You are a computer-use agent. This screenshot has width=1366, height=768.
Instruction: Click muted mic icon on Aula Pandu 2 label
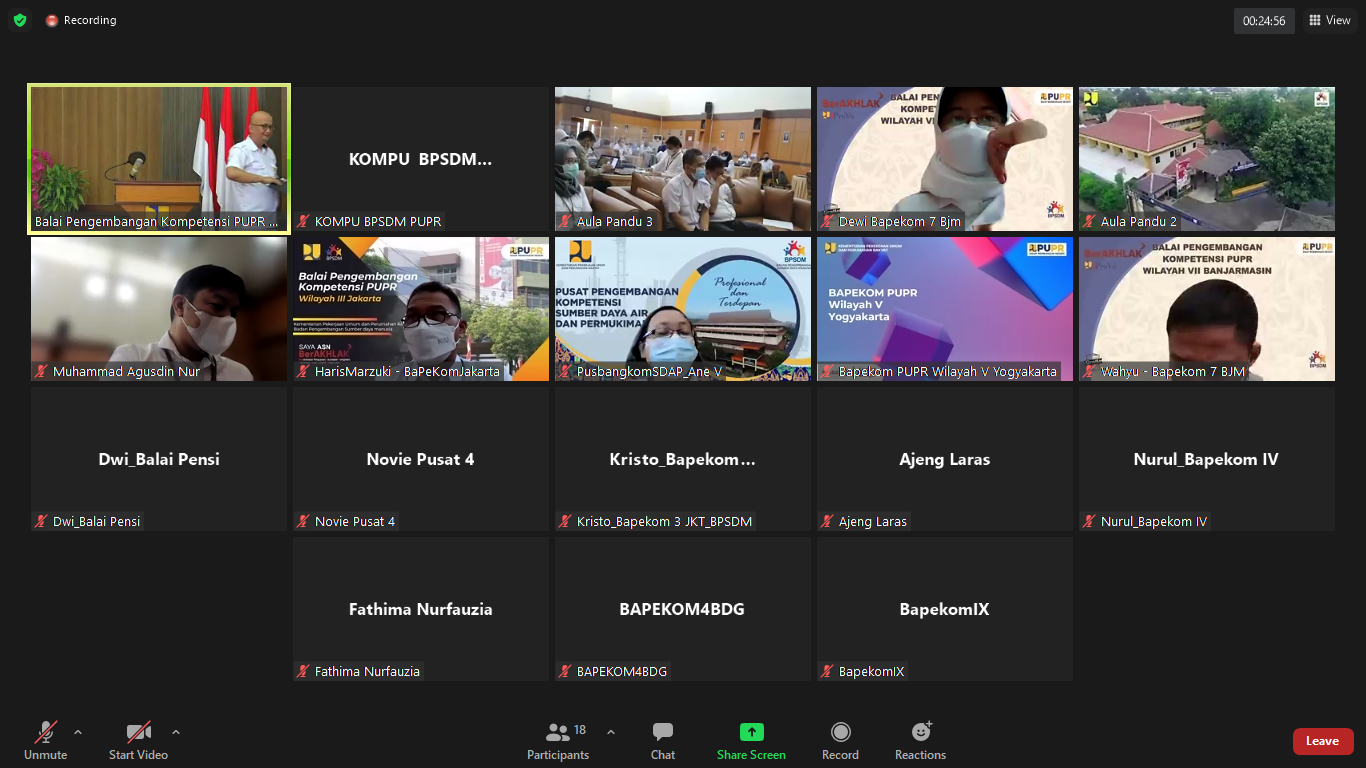coord(1090,222)
